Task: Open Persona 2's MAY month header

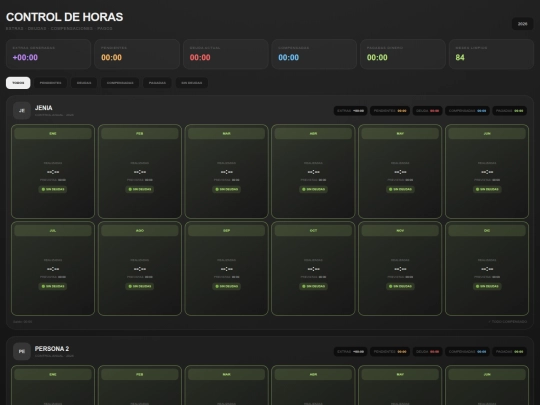Action: (x=400, y=374)
